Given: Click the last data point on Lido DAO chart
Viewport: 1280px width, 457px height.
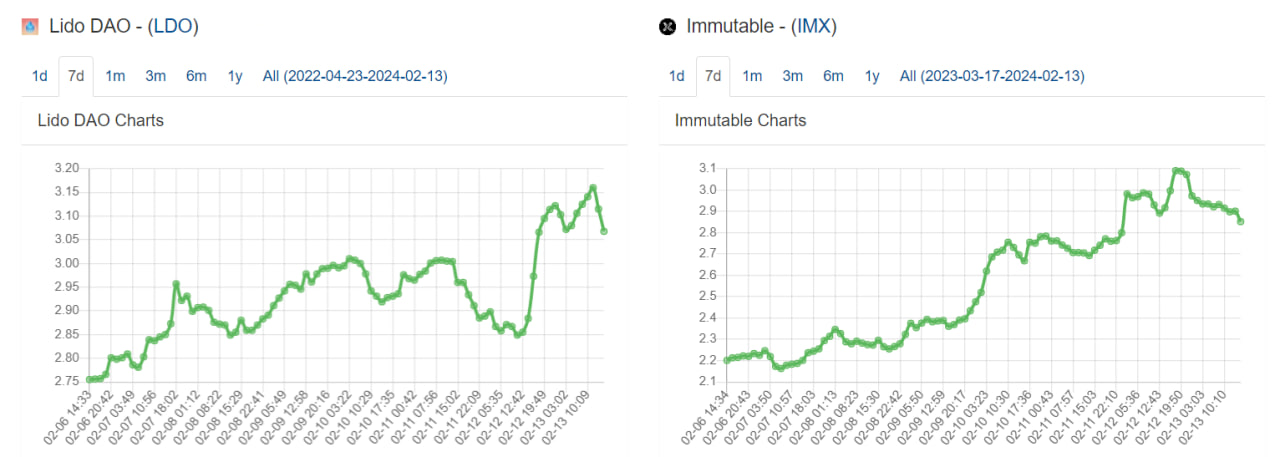Looking at the screenshot, I should coord(604,232).
